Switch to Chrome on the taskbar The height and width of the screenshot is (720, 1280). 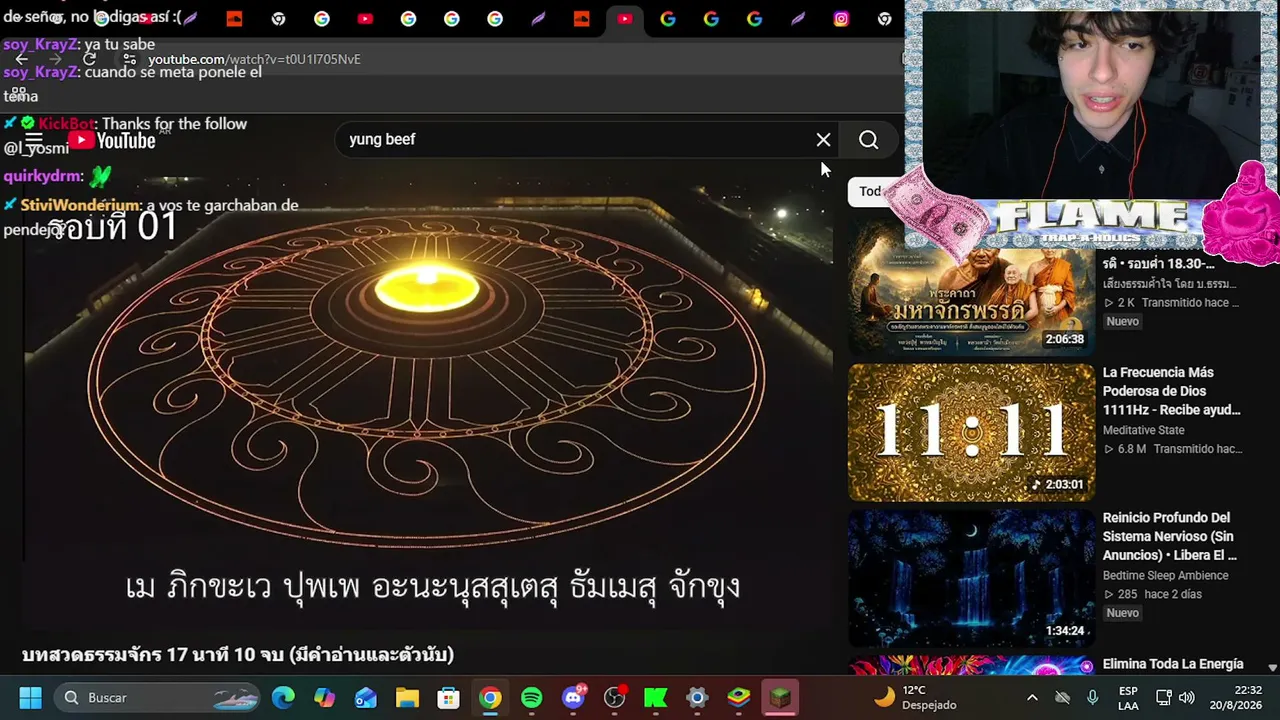490,697
